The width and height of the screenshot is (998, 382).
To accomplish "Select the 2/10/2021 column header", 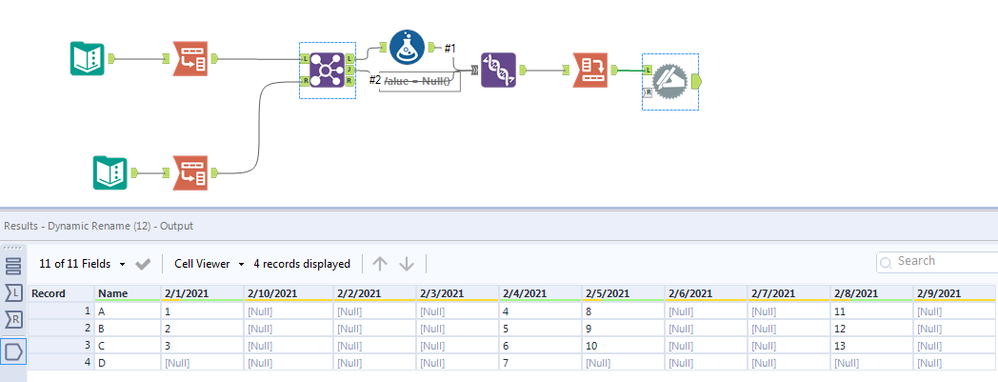I will [x=288, y=294].
